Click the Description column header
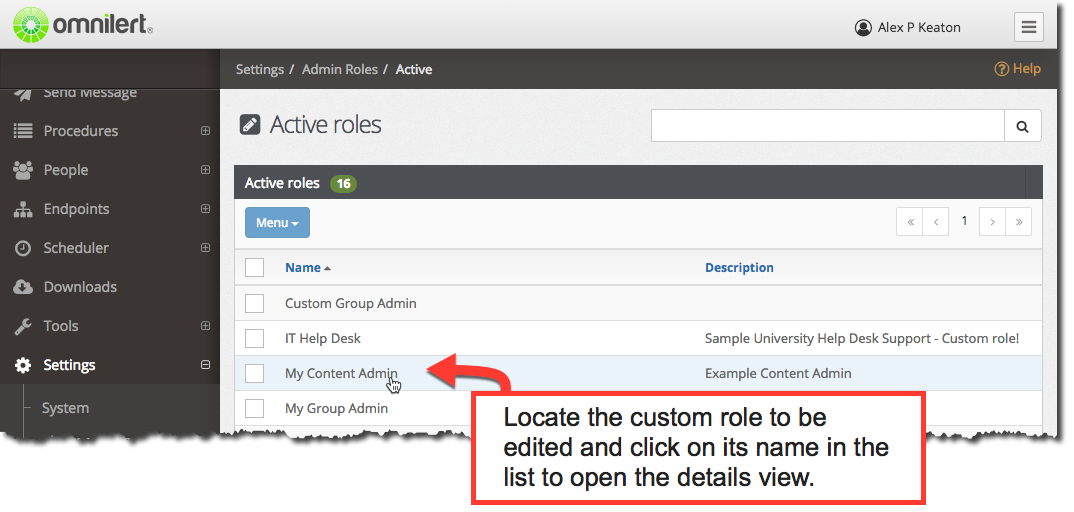This screenshot has height=512, width=1074. [739, 268]
